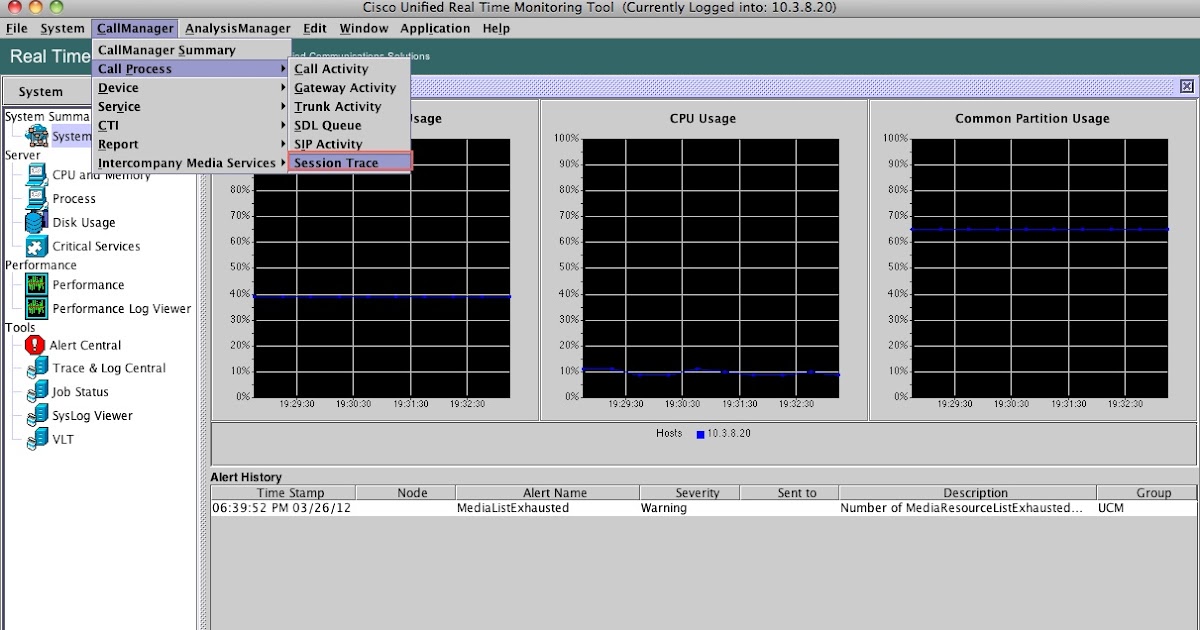The image size is (1200, 630).
Task: Open the Performance Log Viewer icon
Action: (36, 309)
